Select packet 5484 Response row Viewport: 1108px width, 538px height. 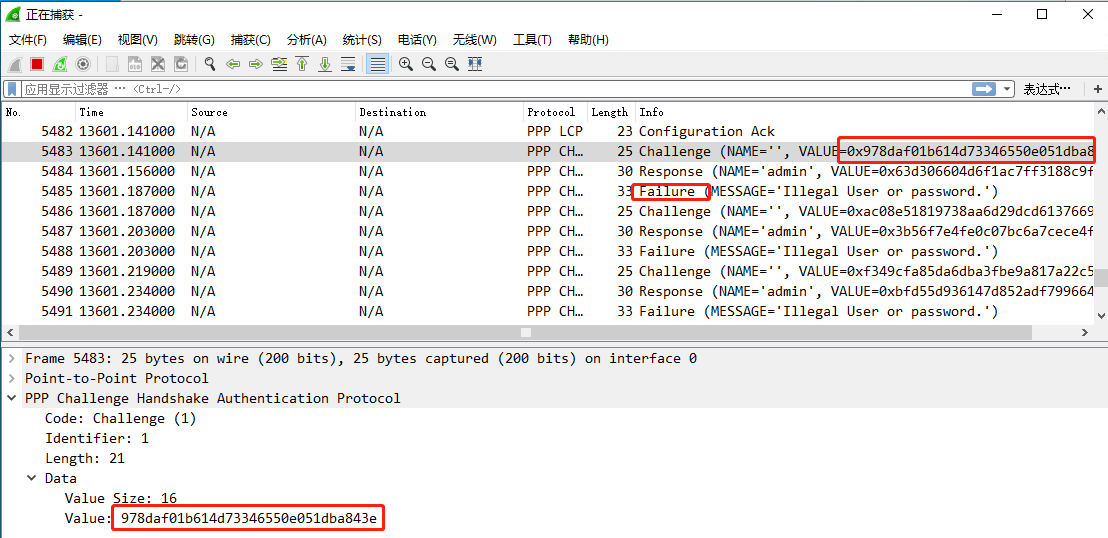[548, 172]
